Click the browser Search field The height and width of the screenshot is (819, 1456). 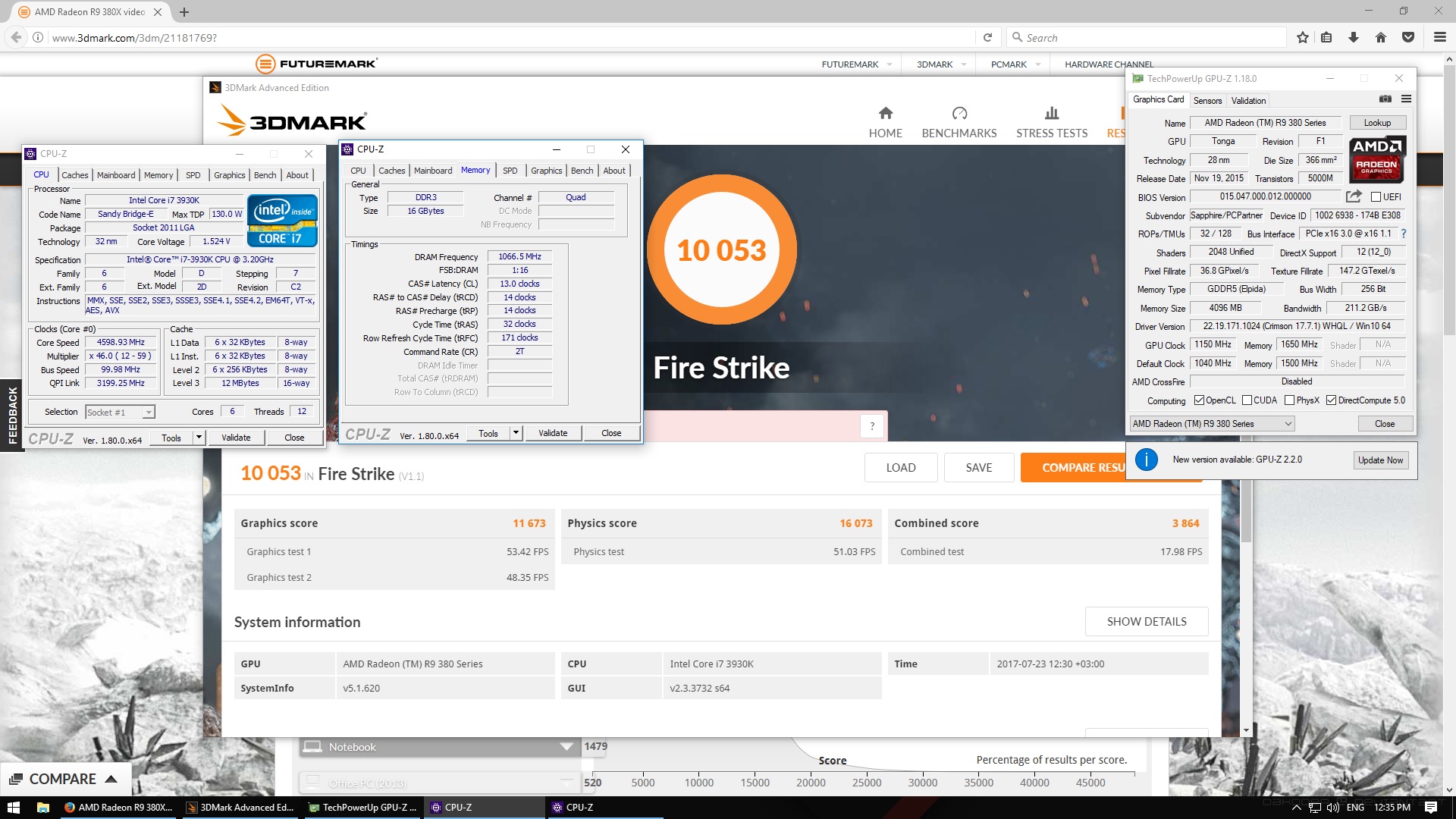[x=1145, y=37]
